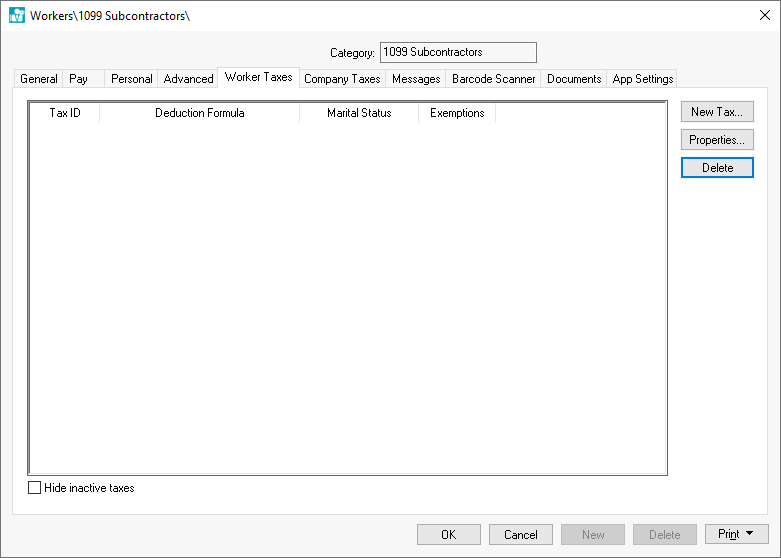Click the Cancel button
781x558 pixels.
coord(520,535)
